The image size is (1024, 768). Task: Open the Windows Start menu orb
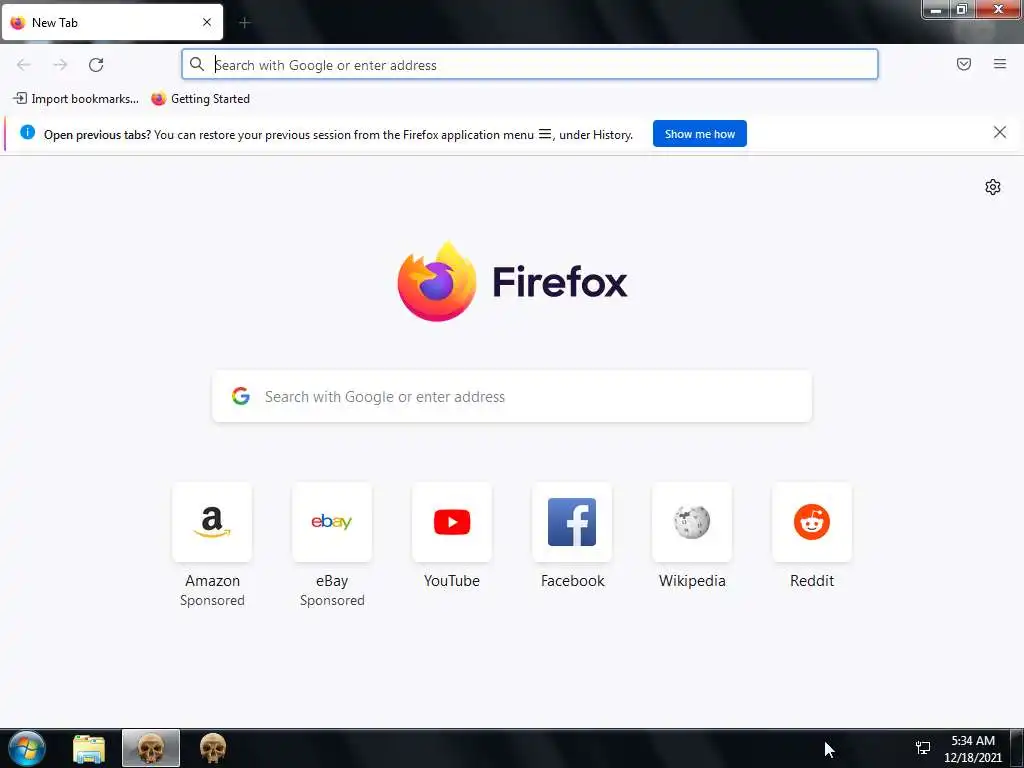[27, 748]
